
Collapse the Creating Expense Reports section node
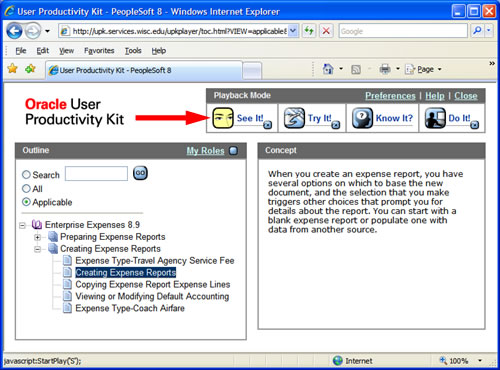(x=37, y=249)
